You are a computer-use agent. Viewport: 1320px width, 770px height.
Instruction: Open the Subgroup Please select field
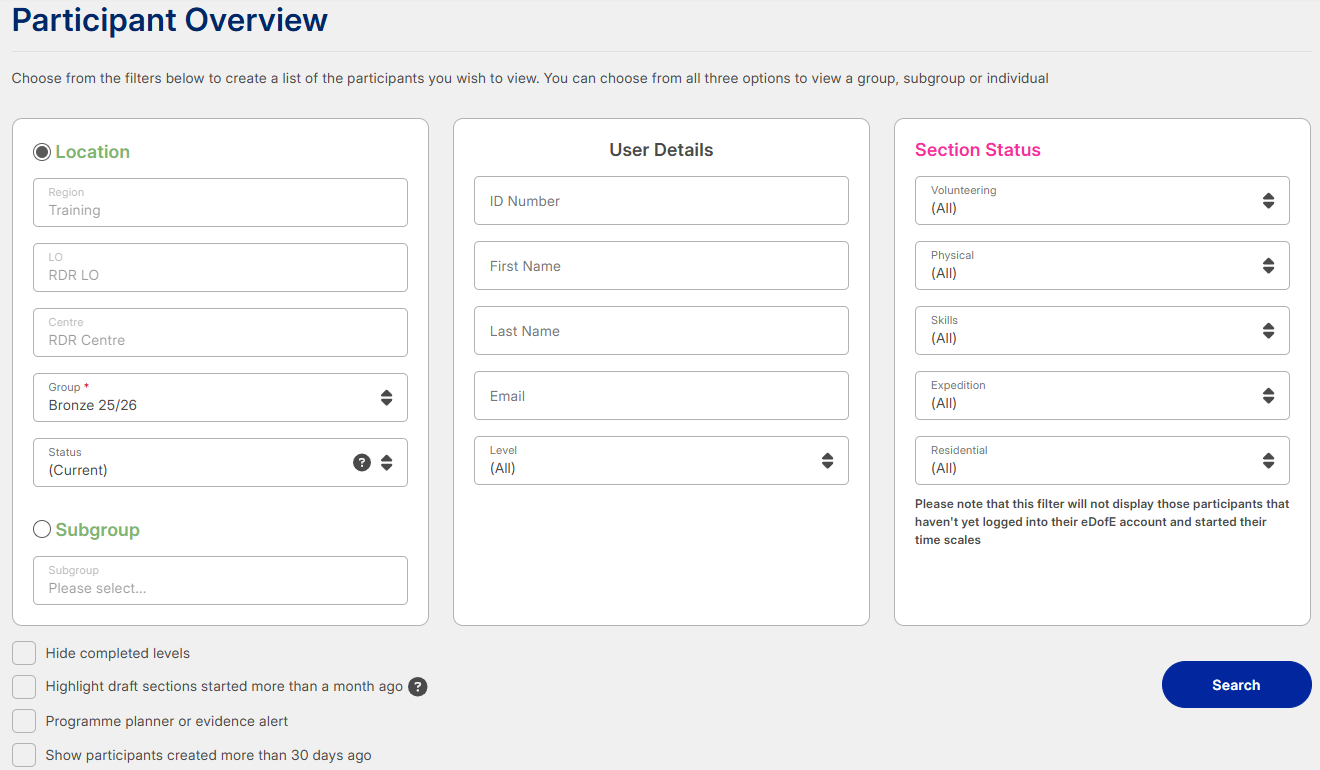pos(220,580)
